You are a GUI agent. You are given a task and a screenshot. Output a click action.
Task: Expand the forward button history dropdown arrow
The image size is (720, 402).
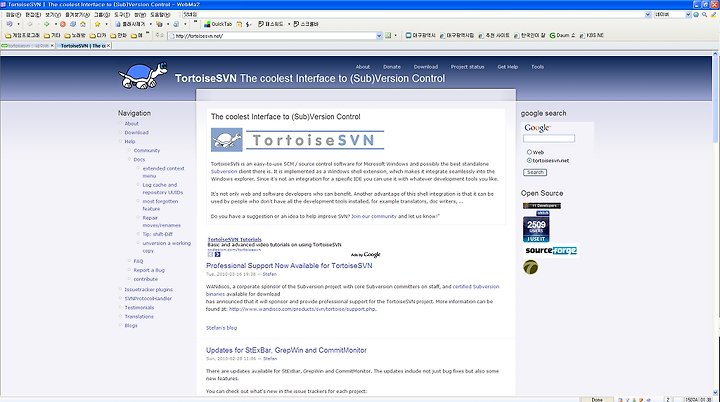coord(56,24)
